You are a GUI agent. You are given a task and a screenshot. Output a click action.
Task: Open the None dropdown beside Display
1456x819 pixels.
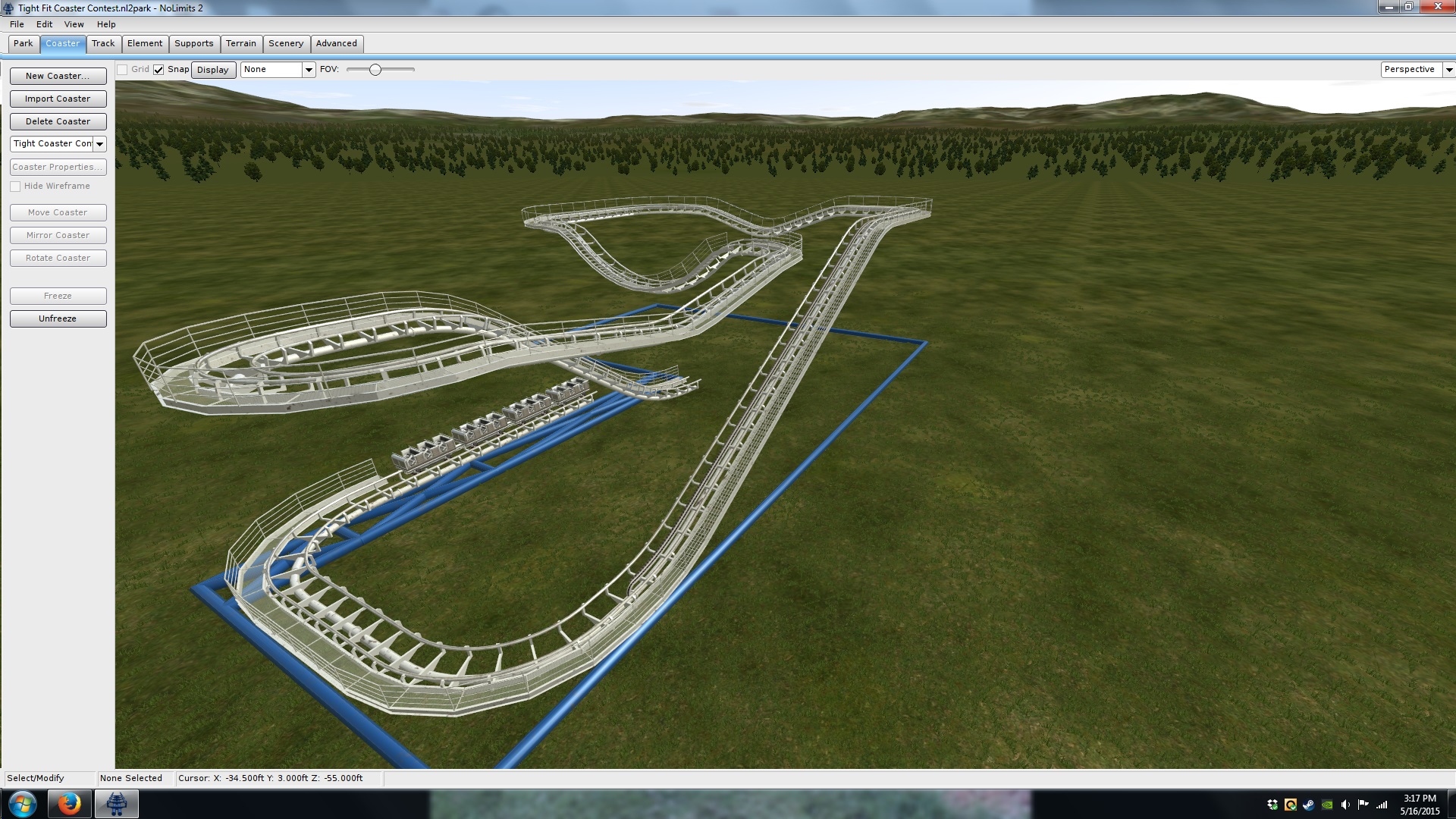click(x=309, y=70)
